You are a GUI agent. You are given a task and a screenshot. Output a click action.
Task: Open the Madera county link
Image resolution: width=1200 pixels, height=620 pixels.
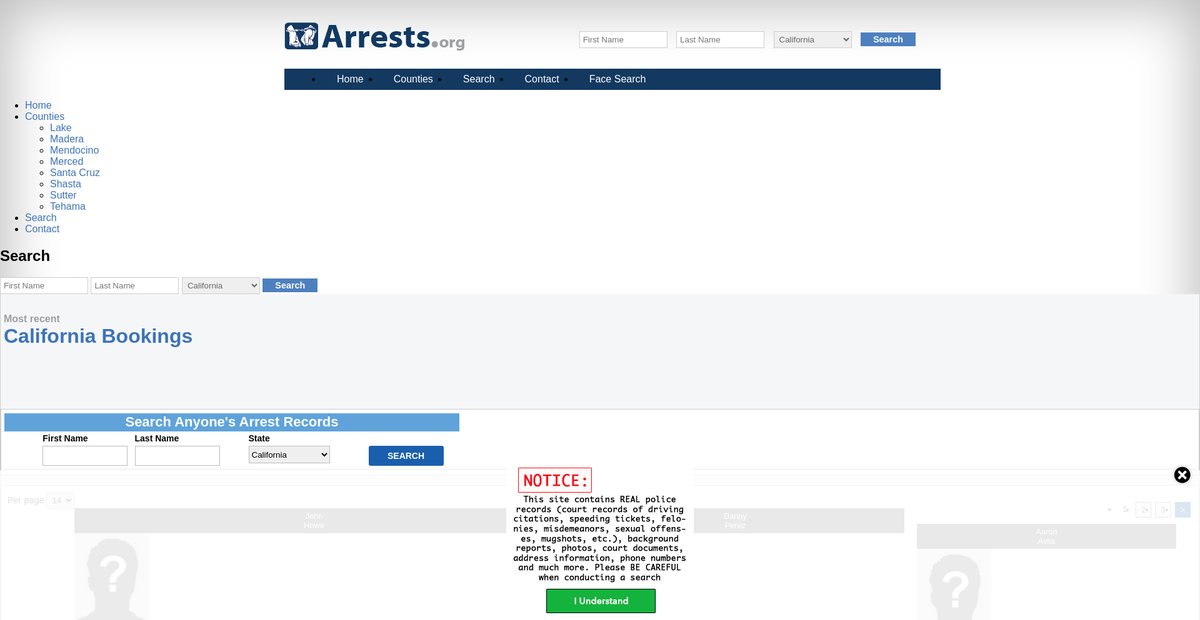67,139
